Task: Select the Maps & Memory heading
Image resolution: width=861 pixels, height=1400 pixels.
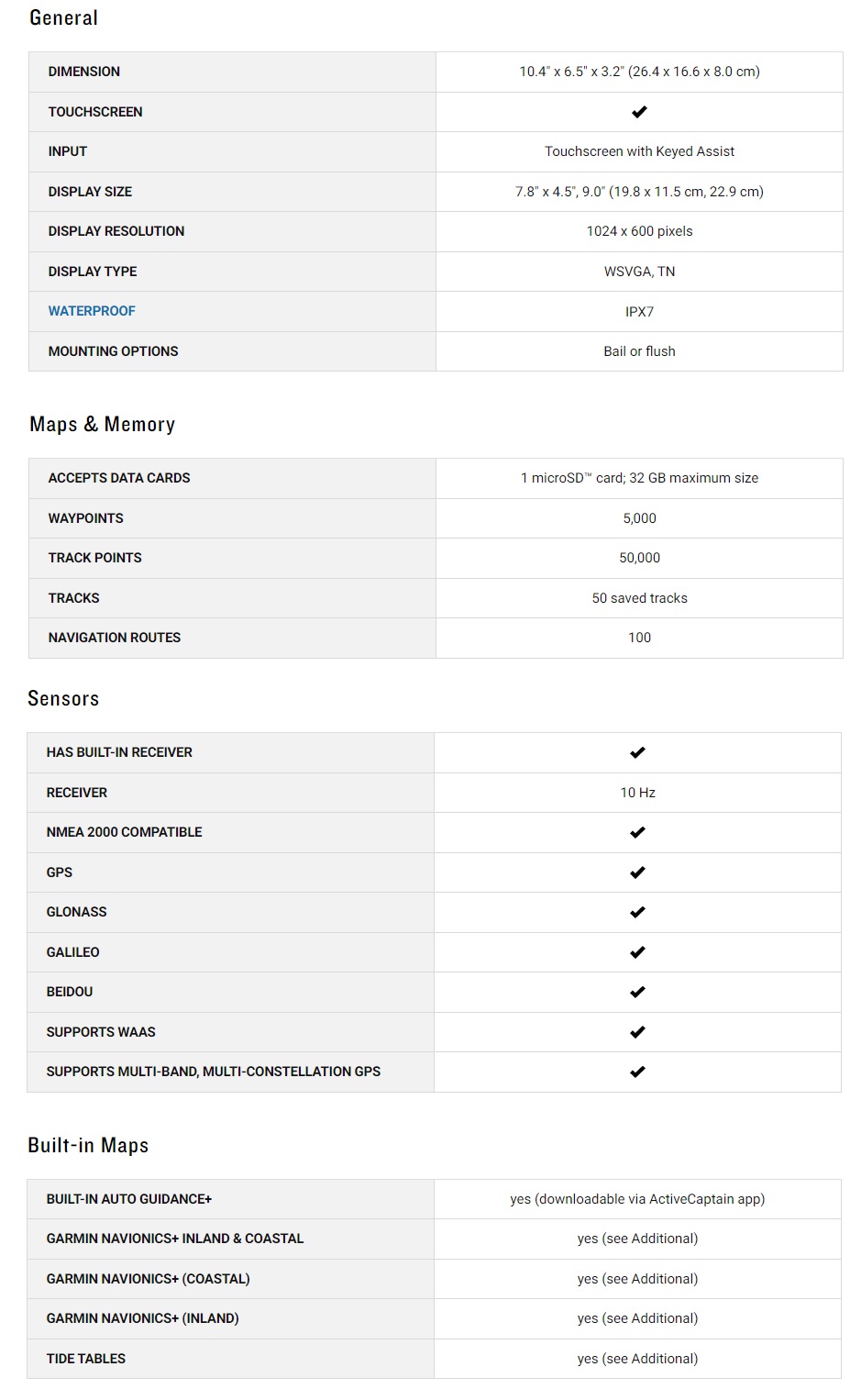Action: click(102, 424)
